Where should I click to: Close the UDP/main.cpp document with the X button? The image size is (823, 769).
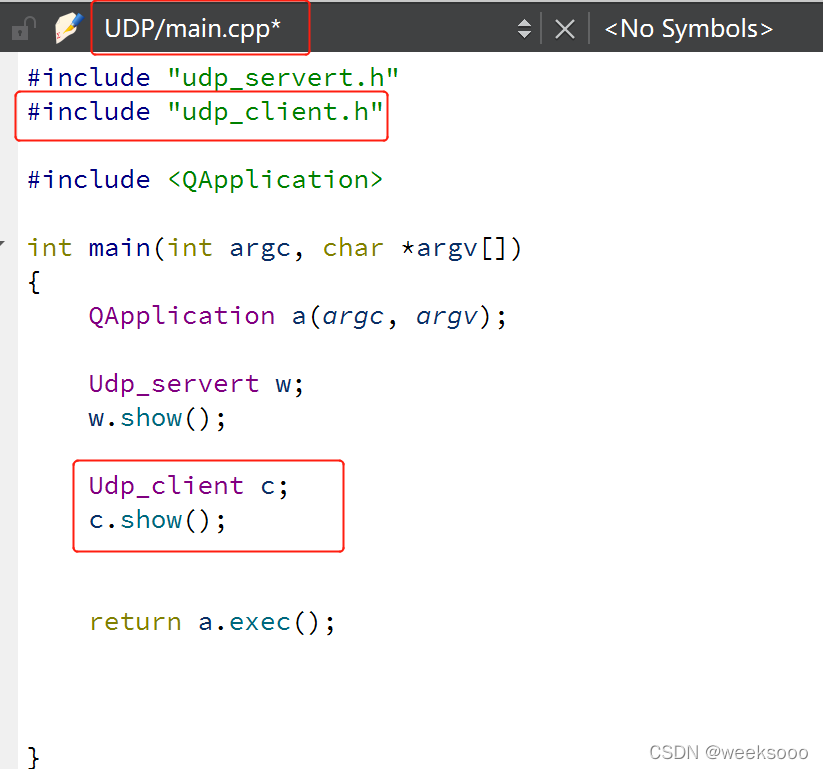click(x=565, y=29)
